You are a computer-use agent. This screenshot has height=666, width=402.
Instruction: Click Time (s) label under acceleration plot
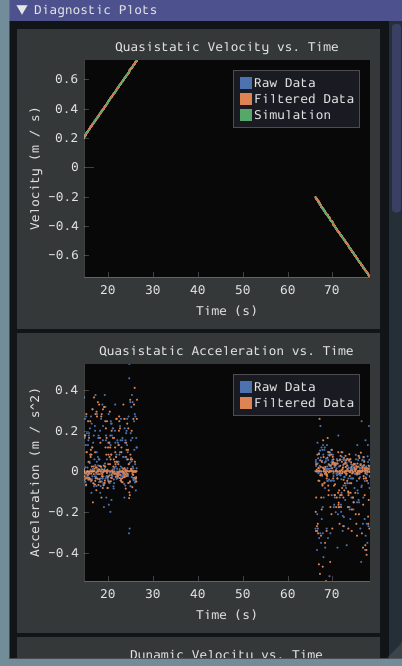coord(226,615)
